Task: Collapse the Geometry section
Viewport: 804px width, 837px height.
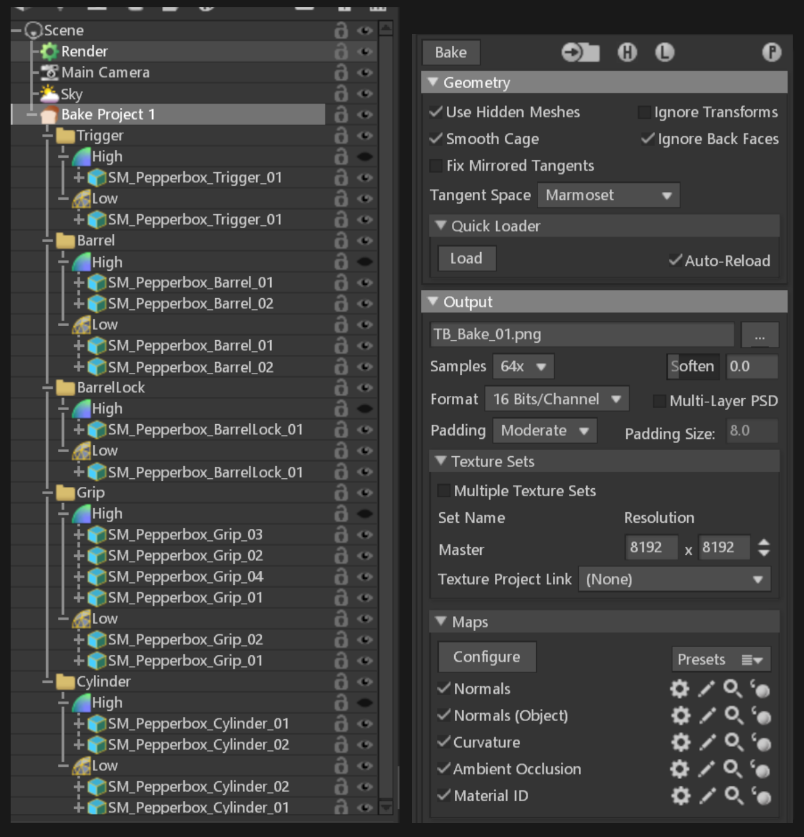Action: tap(433, 83)
